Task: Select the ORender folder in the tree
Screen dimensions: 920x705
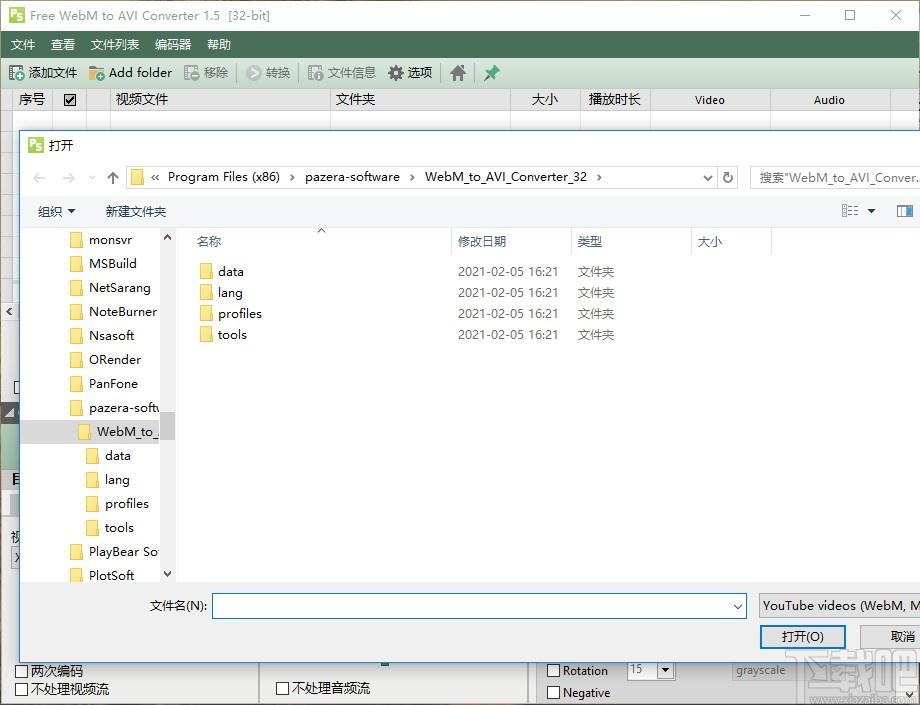Action: (x=115, y=360)
